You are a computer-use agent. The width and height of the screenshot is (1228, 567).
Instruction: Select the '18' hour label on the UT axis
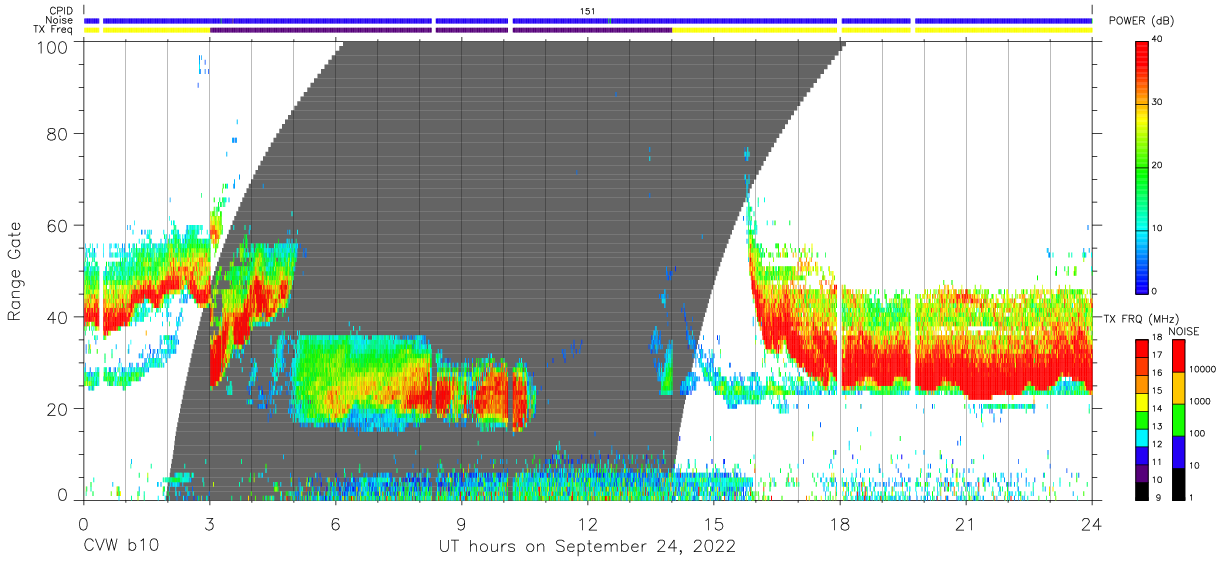[840, 523]
